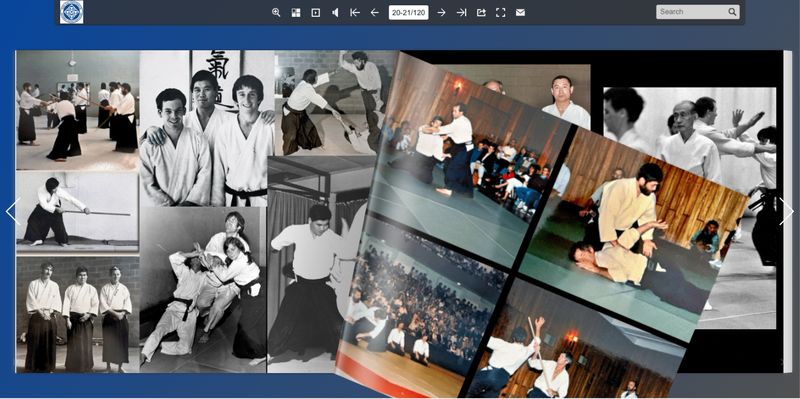Jump to the last page

pos(461,13)
